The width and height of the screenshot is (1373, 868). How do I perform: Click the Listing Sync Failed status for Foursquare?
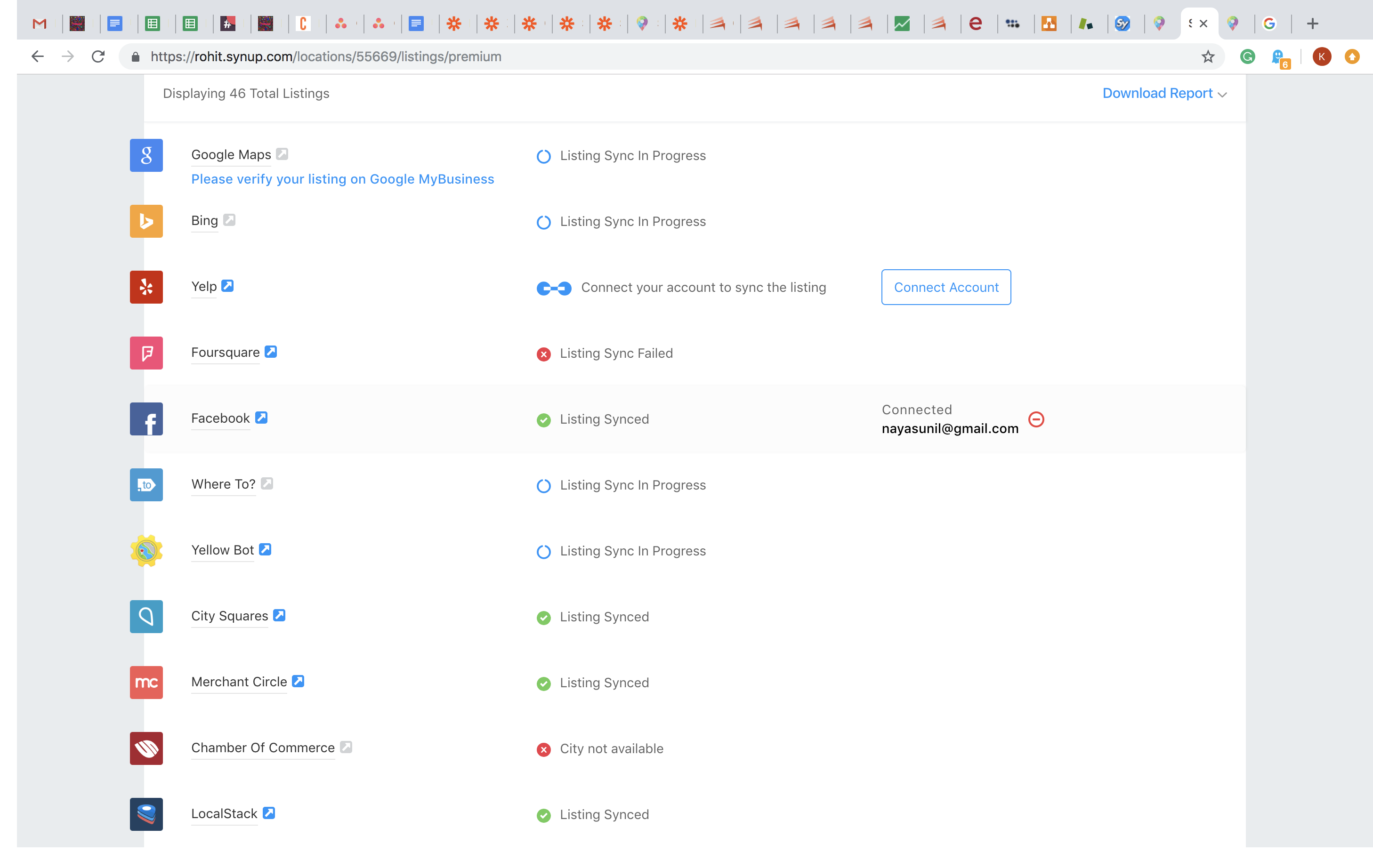616,354
